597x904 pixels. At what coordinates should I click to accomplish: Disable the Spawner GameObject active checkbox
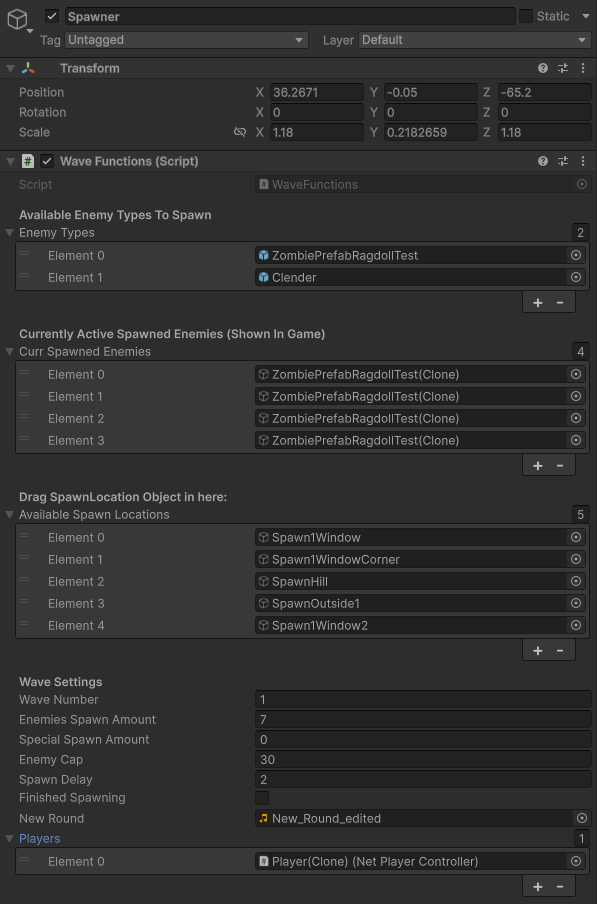(52, 16)
